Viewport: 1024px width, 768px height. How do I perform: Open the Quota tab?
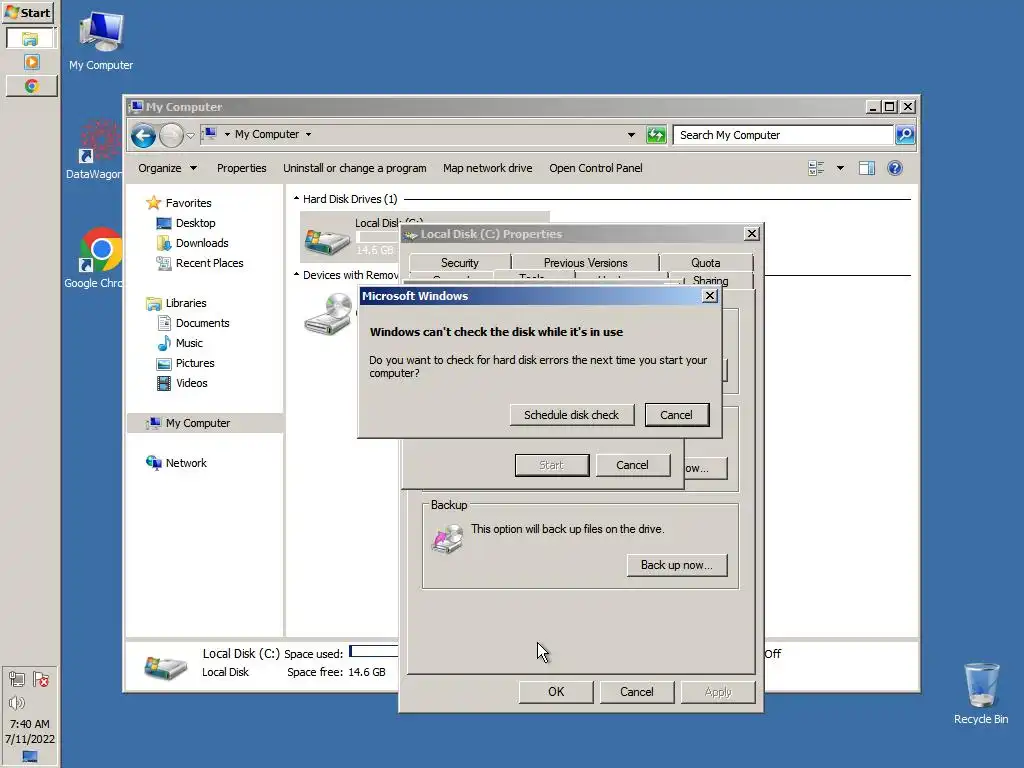tap(705, 263)
